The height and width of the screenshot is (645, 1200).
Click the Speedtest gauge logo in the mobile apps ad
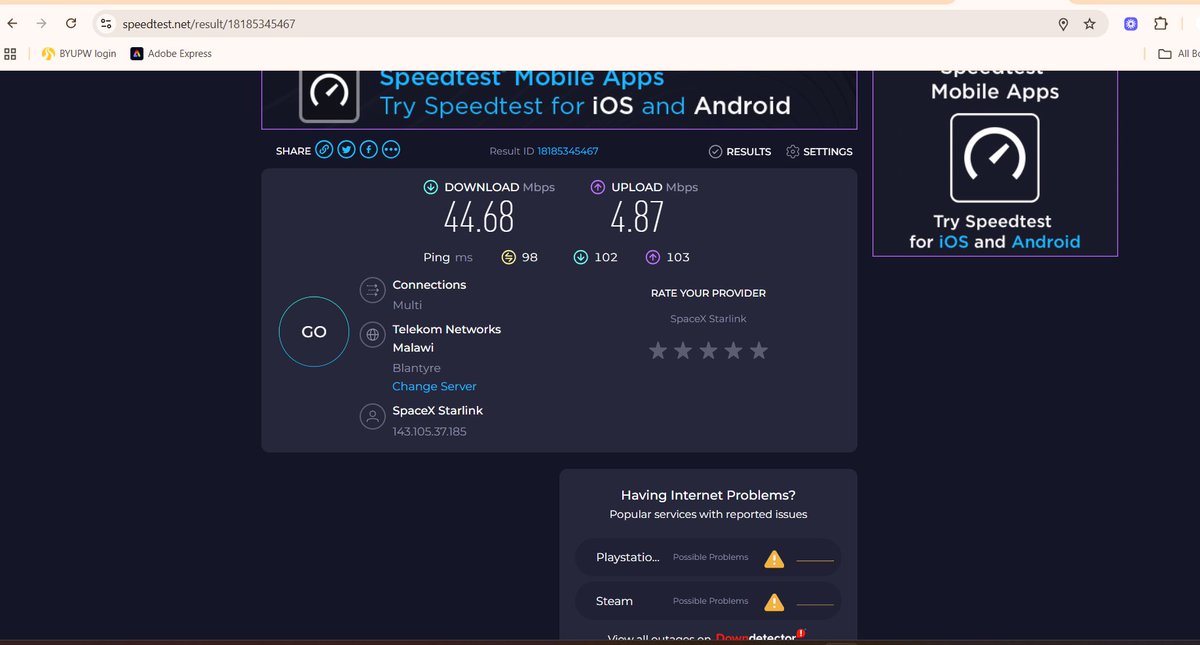(995, 159)
